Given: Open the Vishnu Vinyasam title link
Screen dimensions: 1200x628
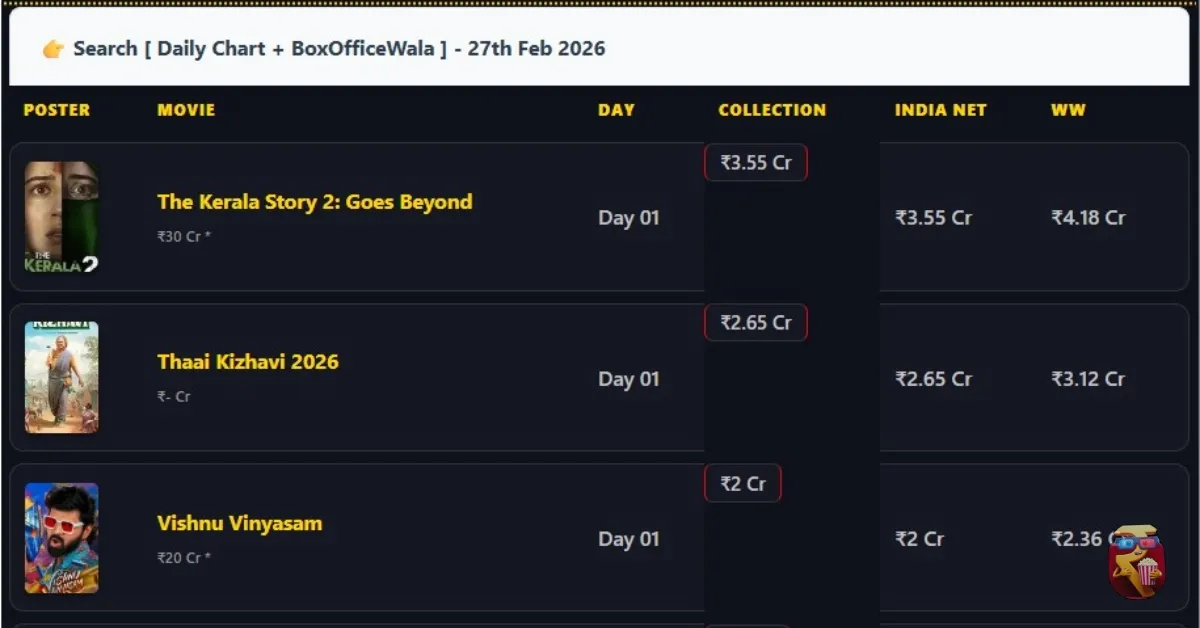Looking at the screenshot, I should point(239,523).
